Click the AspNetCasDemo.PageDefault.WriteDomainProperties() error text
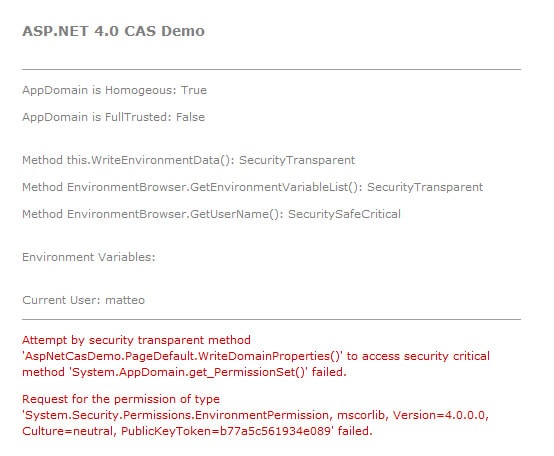The height and width of the screenshot is (456, 554). pos(182,356)
